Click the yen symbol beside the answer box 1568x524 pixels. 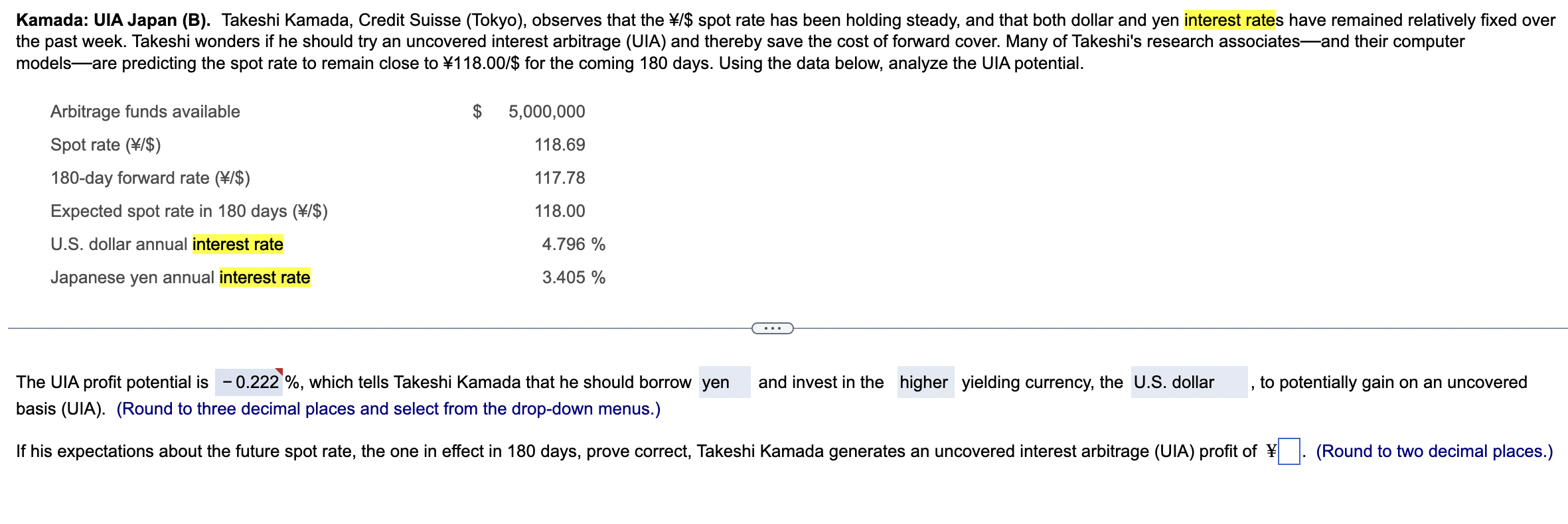[x=1270, y=450]
